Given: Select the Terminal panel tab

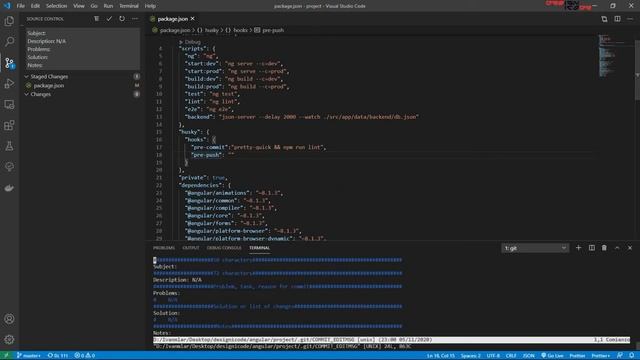Looking at the screenshot, I should tap(259, 248).
